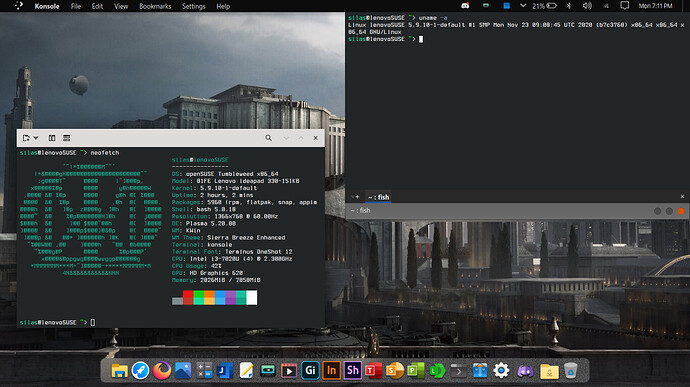Click the blue square tray icon
The image size is (690, 387).
[x=506, y=6]
